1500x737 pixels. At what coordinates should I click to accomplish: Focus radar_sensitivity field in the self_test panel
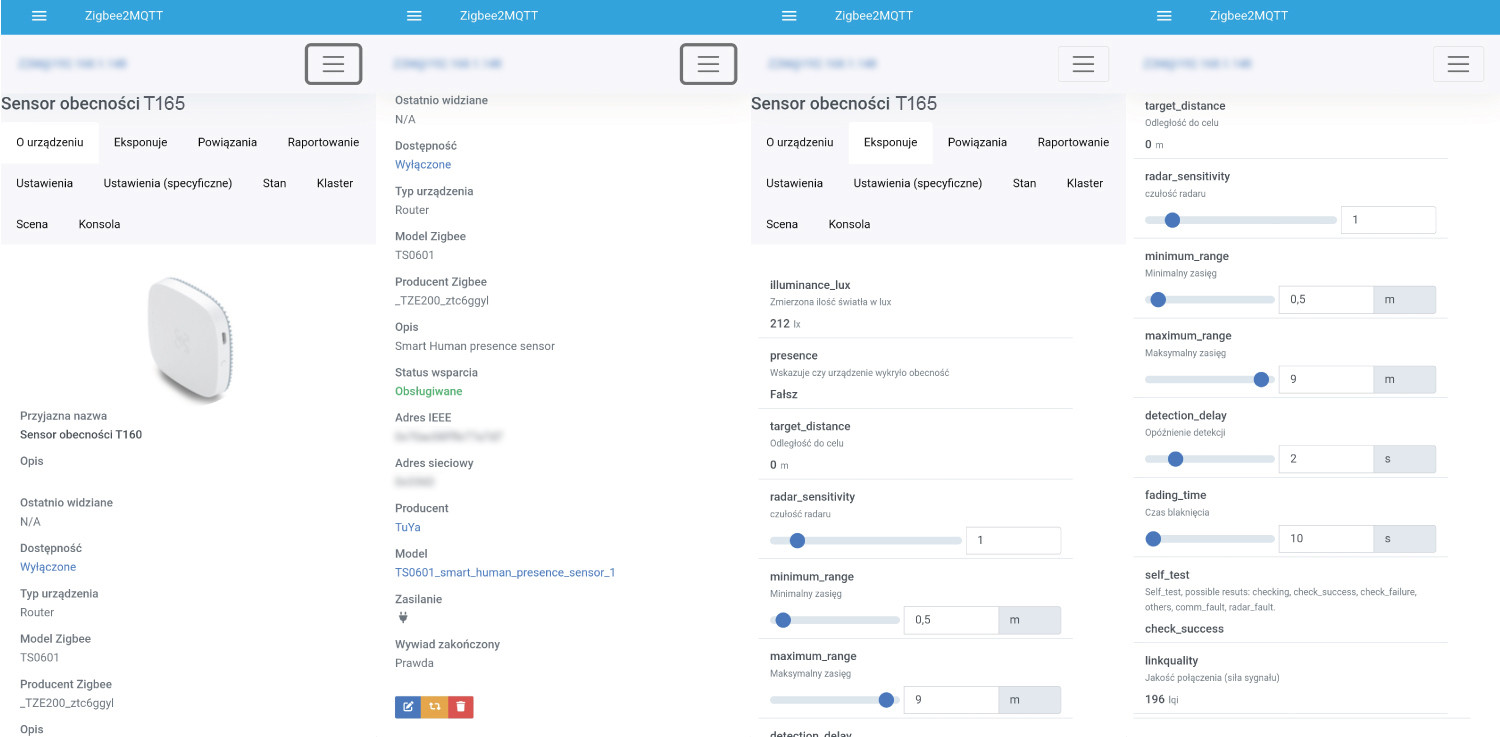click(x=1387, y=220)
